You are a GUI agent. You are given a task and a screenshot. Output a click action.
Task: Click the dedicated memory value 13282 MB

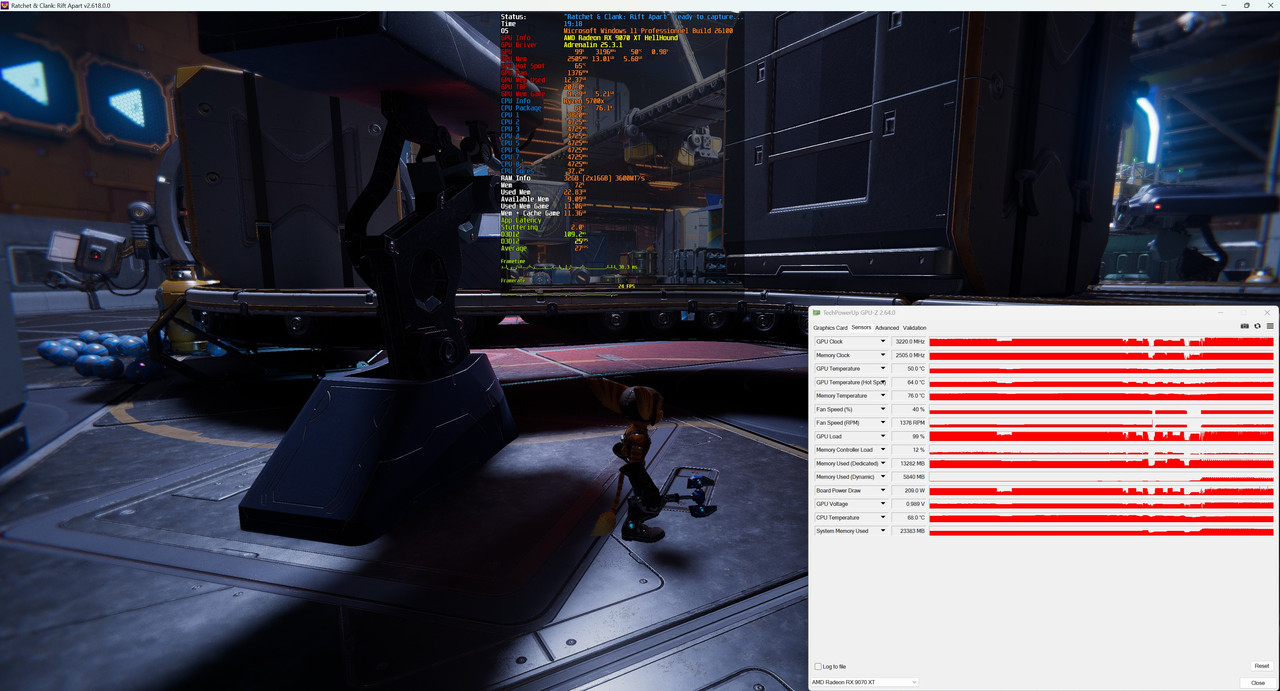[909, 463]
